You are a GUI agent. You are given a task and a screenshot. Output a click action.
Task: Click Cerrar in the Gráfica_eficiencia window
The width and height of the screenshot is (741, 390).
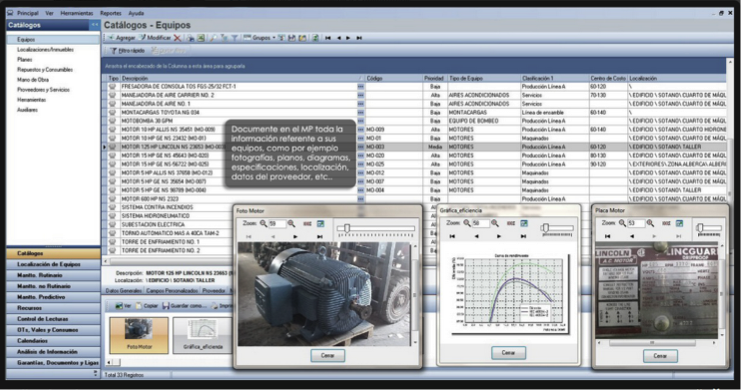tap(508, 353)
